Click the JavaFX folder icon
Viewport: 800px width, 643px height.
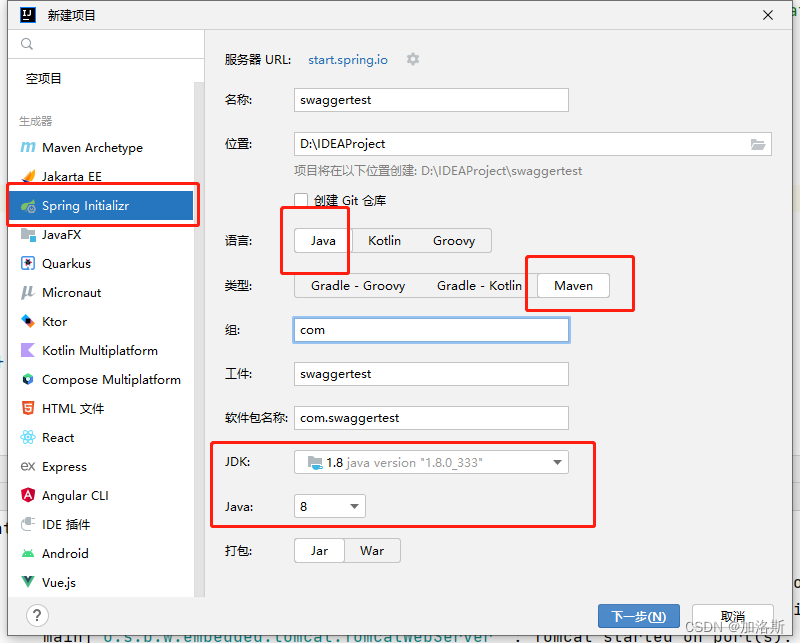click(x=28, y=235)
